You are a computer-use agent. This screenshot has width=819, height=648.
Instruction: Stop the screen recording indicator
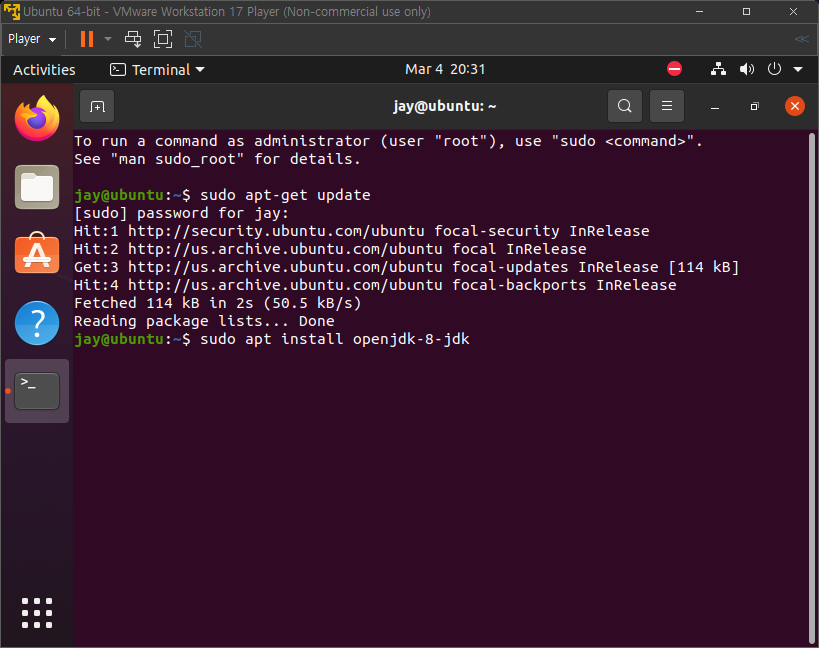673,69
